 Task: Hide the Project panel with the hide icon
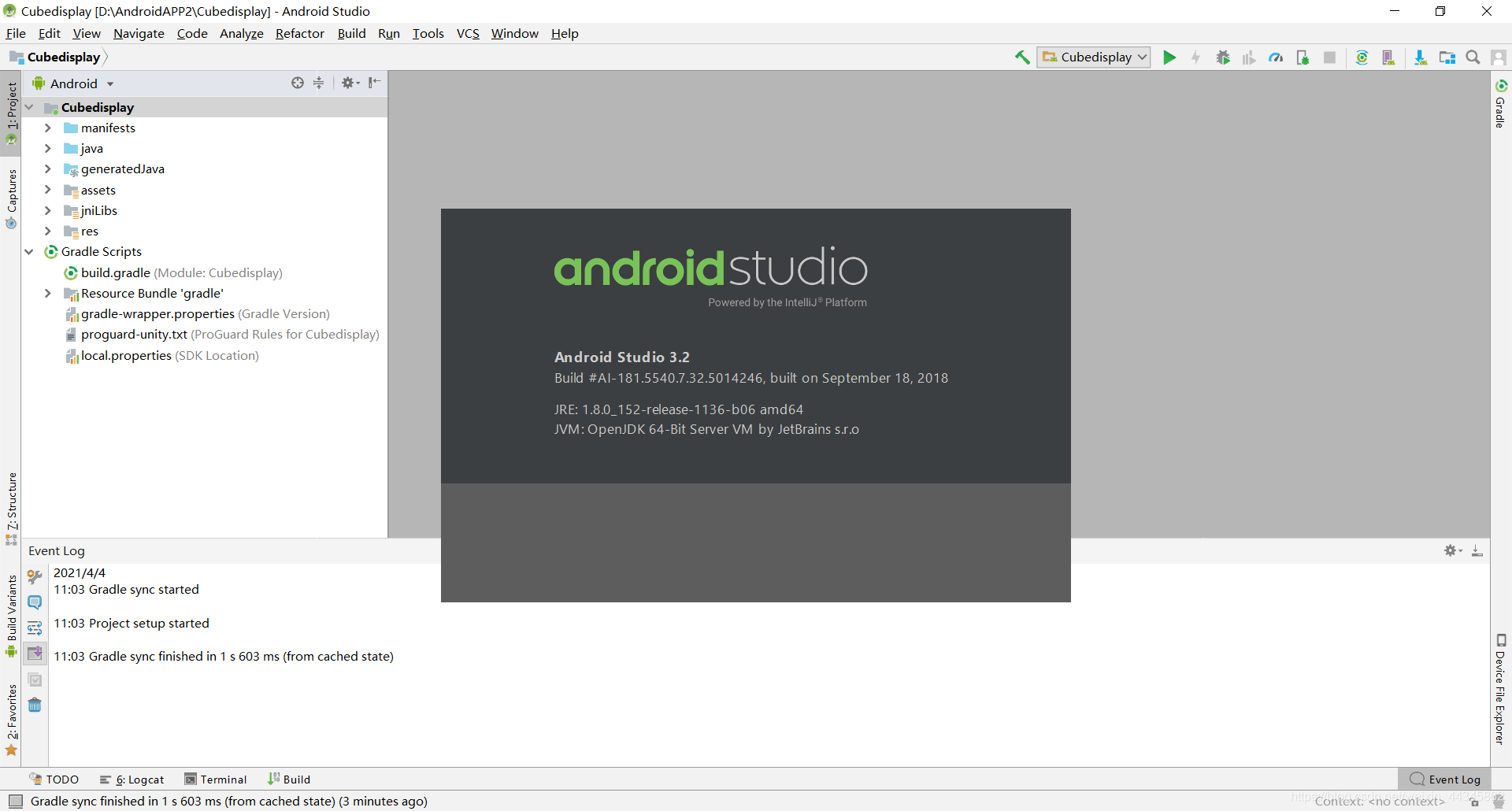[375, 83]
